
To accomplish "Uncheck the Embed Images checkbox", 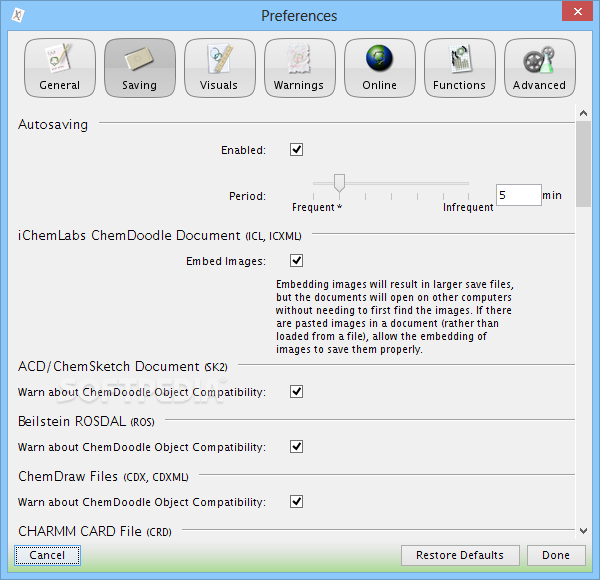I will click(x=296, y=261).
